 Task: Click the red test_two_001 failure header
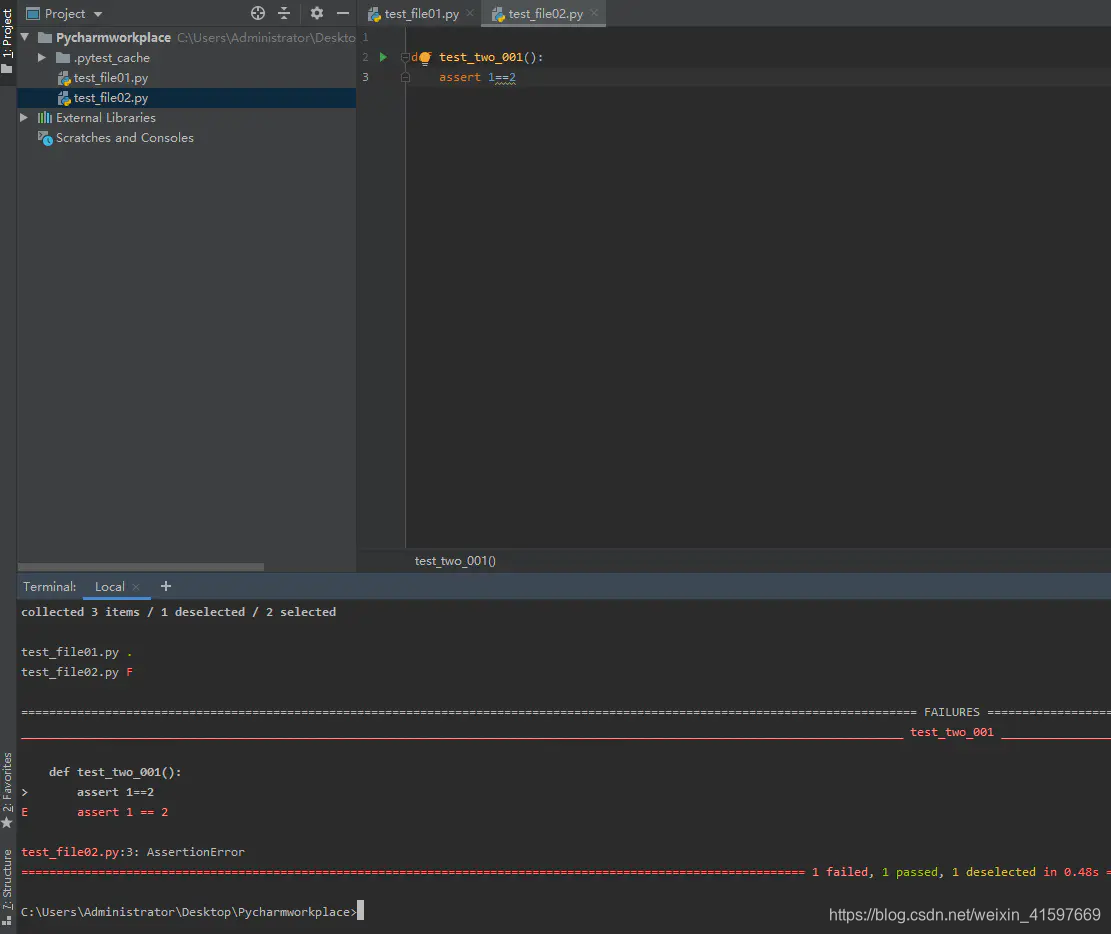(952, 732)
